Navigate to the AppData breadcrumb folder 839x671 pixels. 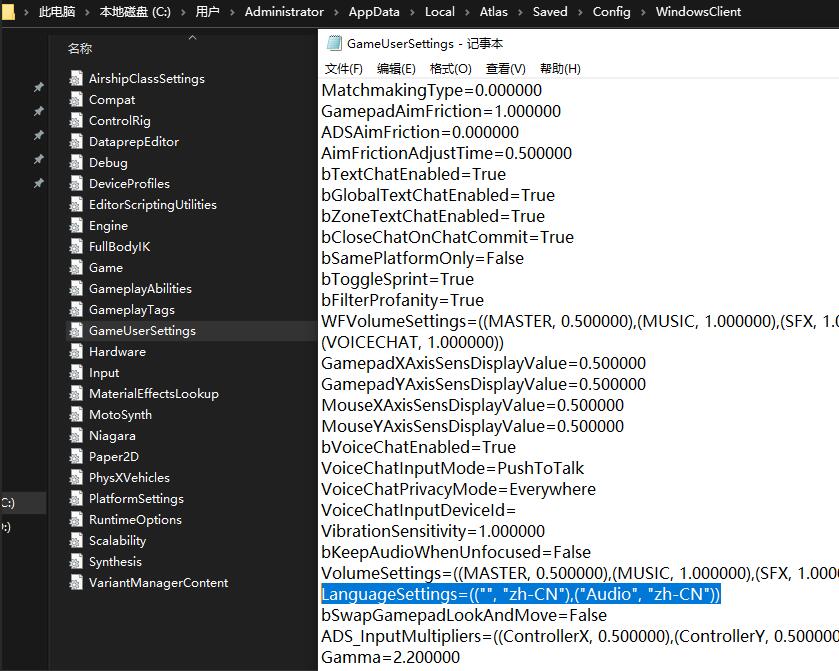(x=374, y=12)
